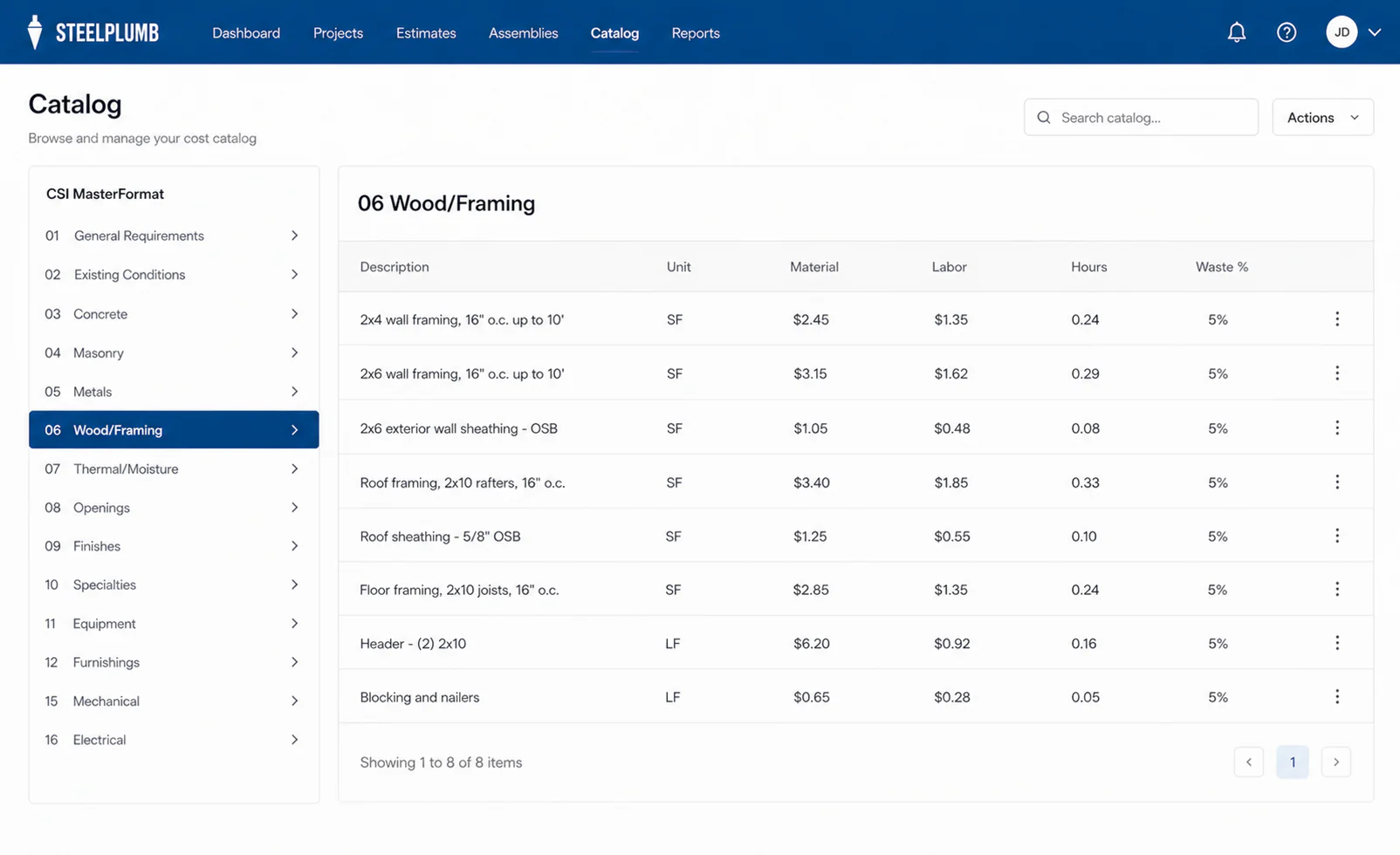
Task: Open the Projects tab
Action: click(338, 33)
